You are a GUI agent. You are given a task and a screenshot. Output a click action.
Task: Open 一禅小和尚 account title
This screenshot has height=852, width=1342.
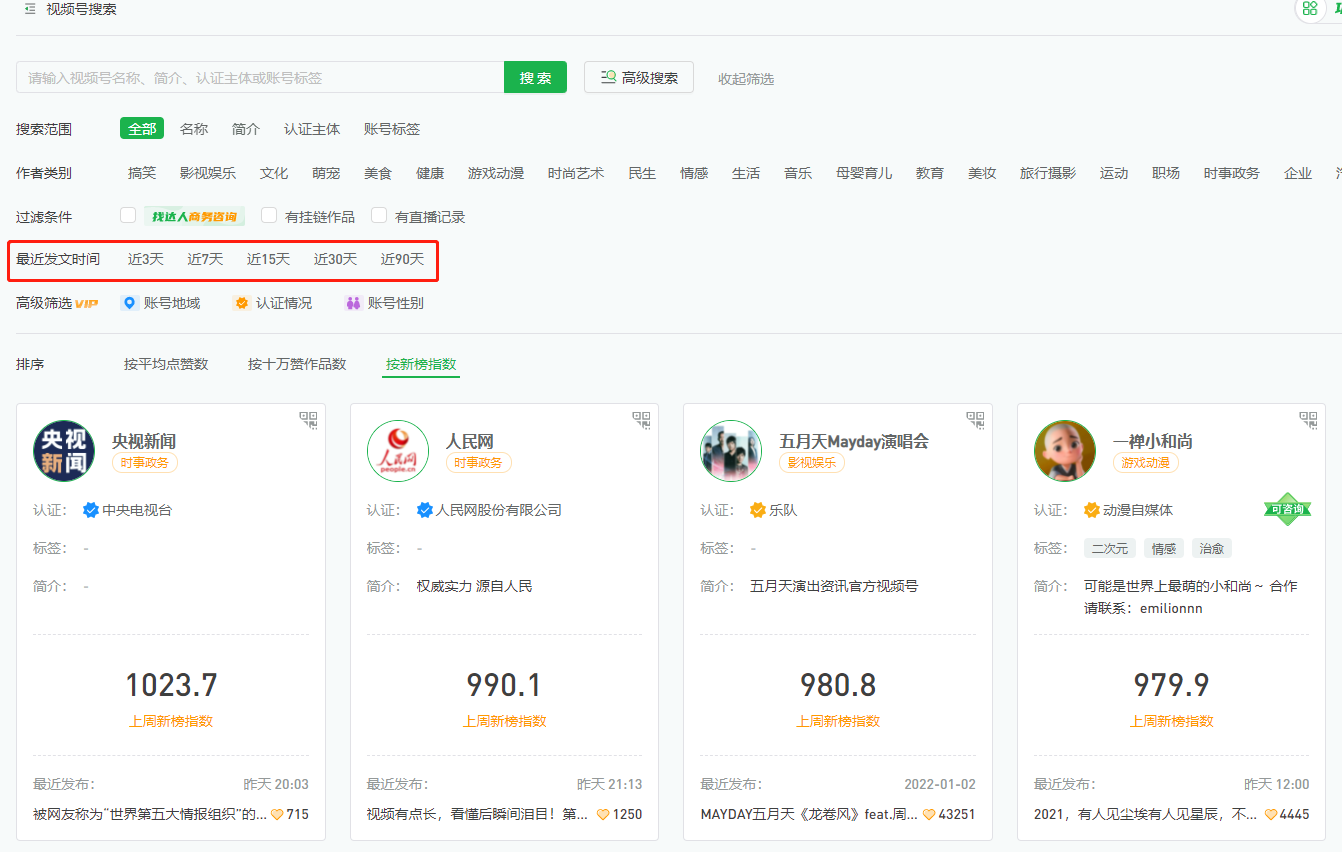tap(1153, 441)
